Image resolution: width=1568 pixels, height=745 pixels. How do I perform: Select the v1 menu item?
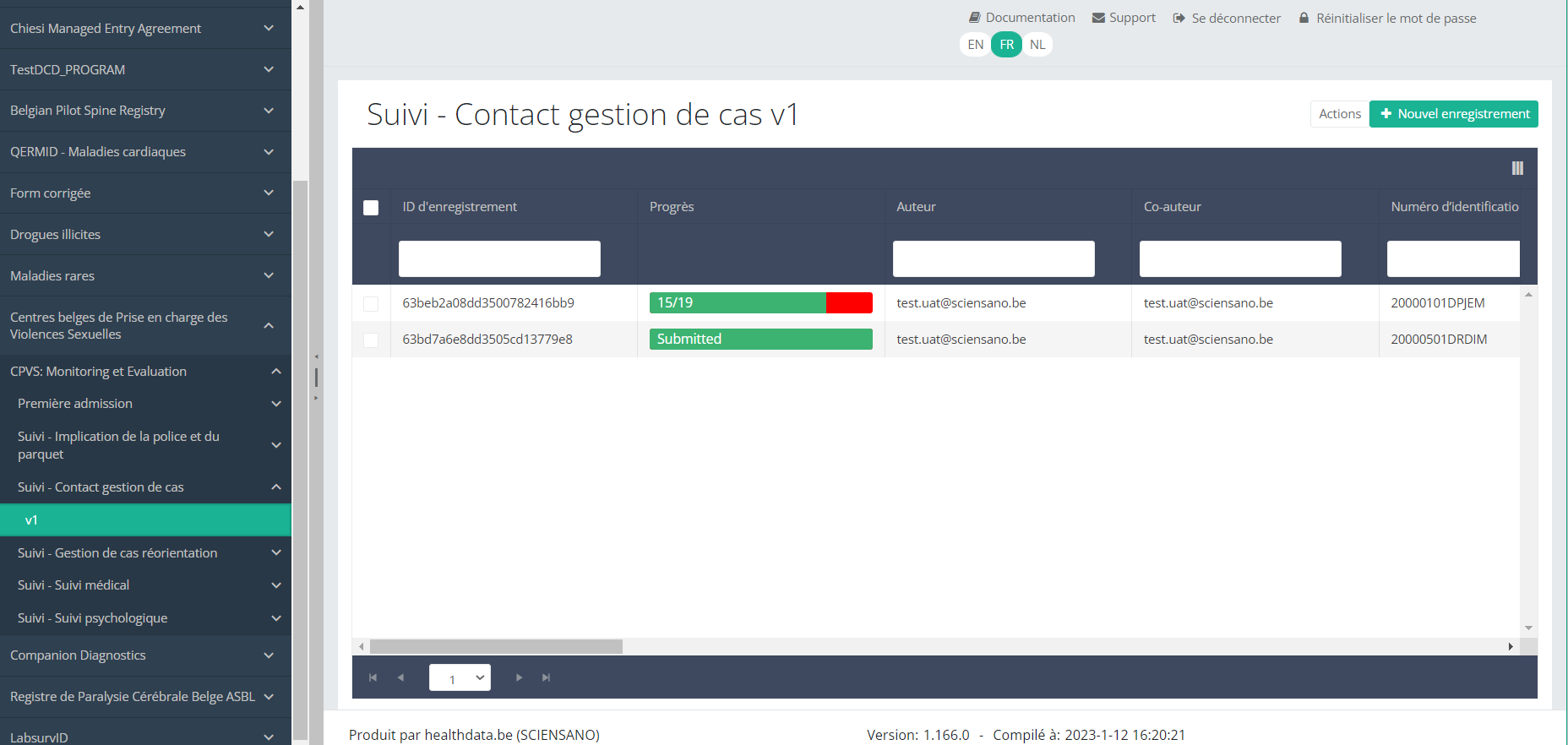tap(145, 520)
